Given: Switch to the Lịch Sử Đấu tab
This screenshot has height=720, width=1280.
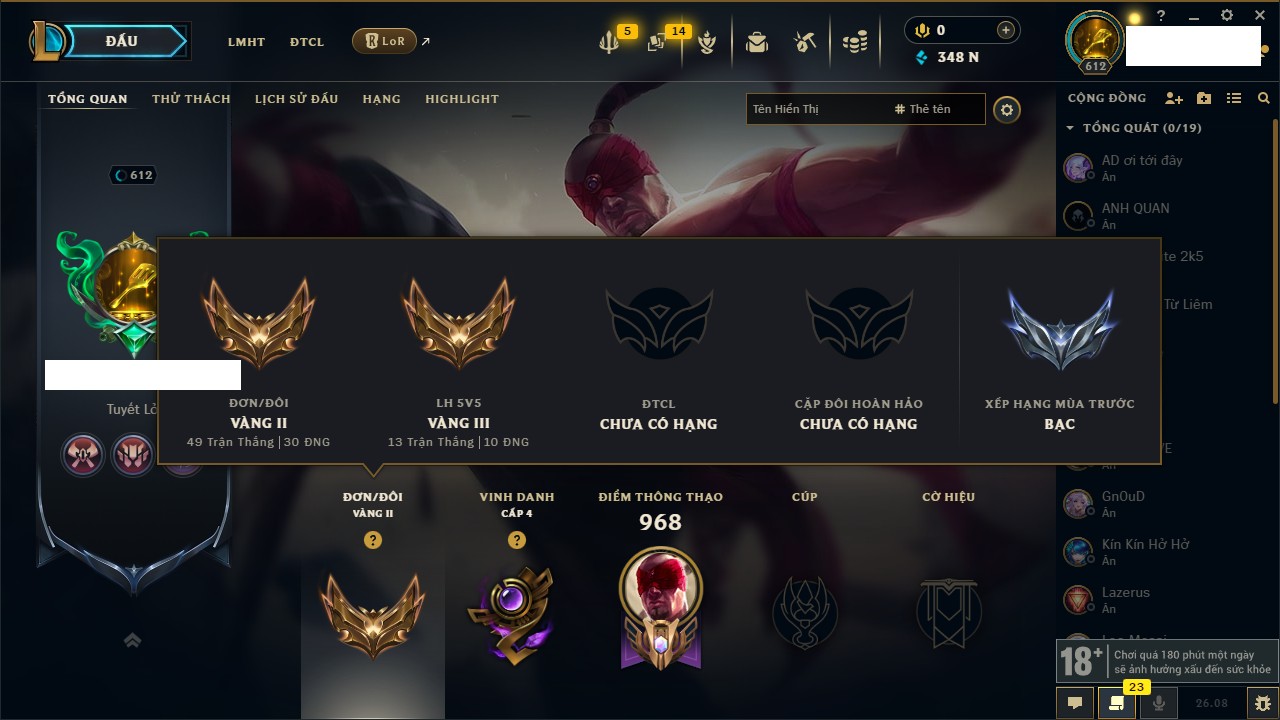Looking at the screenshot, I should click(x=296, y=99).
